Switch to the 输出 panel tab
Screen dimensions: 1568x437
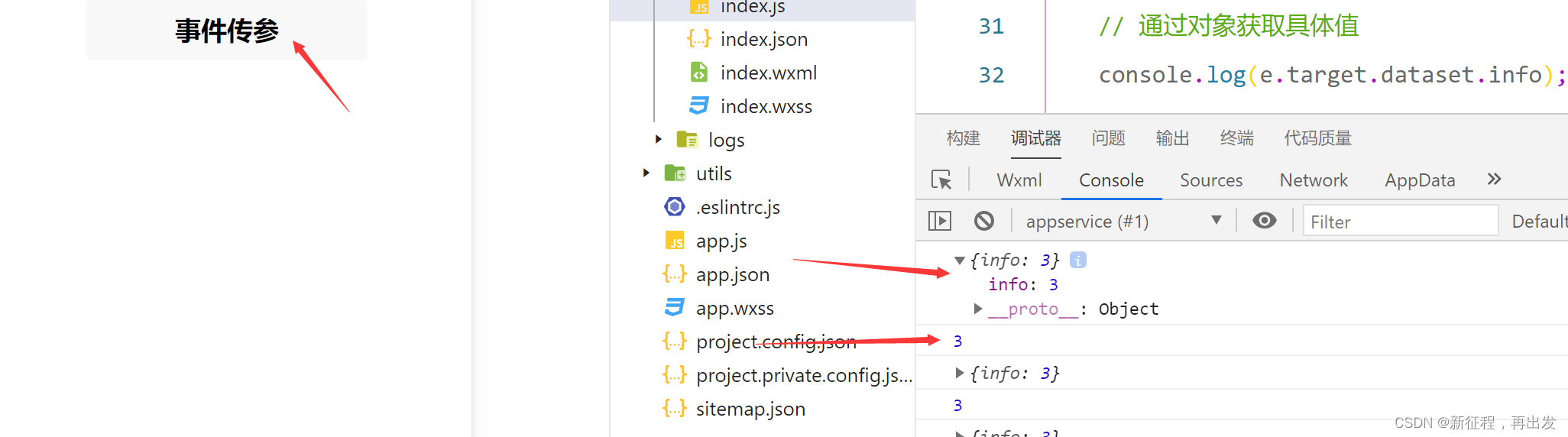1173,138
